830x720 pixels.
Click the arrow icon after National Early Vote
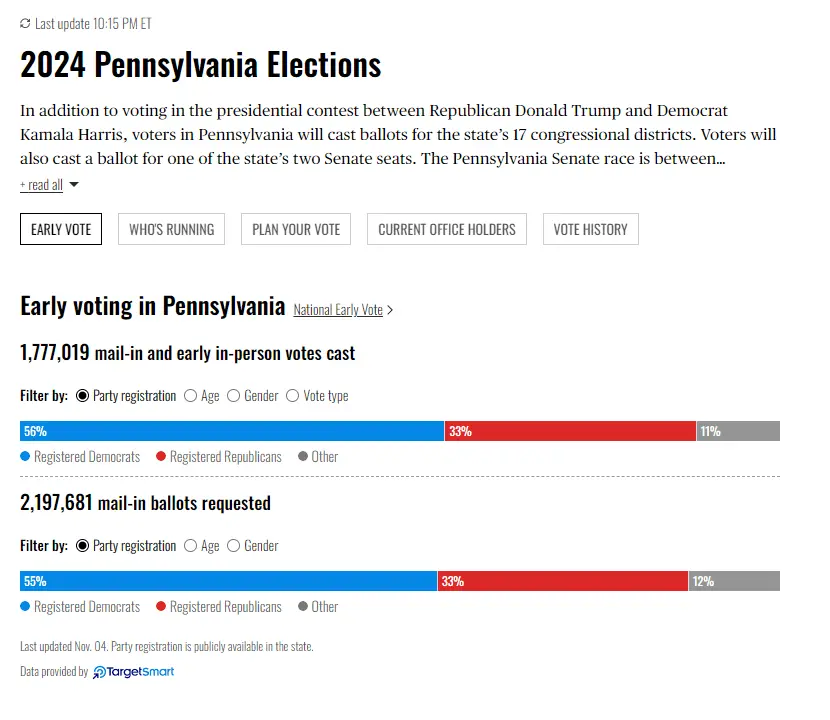click(x=390, y=310)
